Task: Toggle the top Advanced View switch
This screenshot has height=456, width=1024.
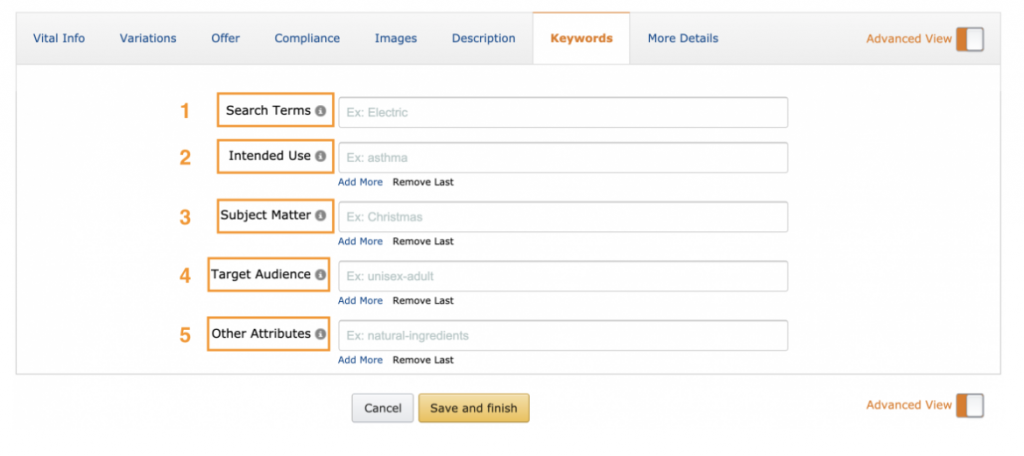Action: click(969, 39)
